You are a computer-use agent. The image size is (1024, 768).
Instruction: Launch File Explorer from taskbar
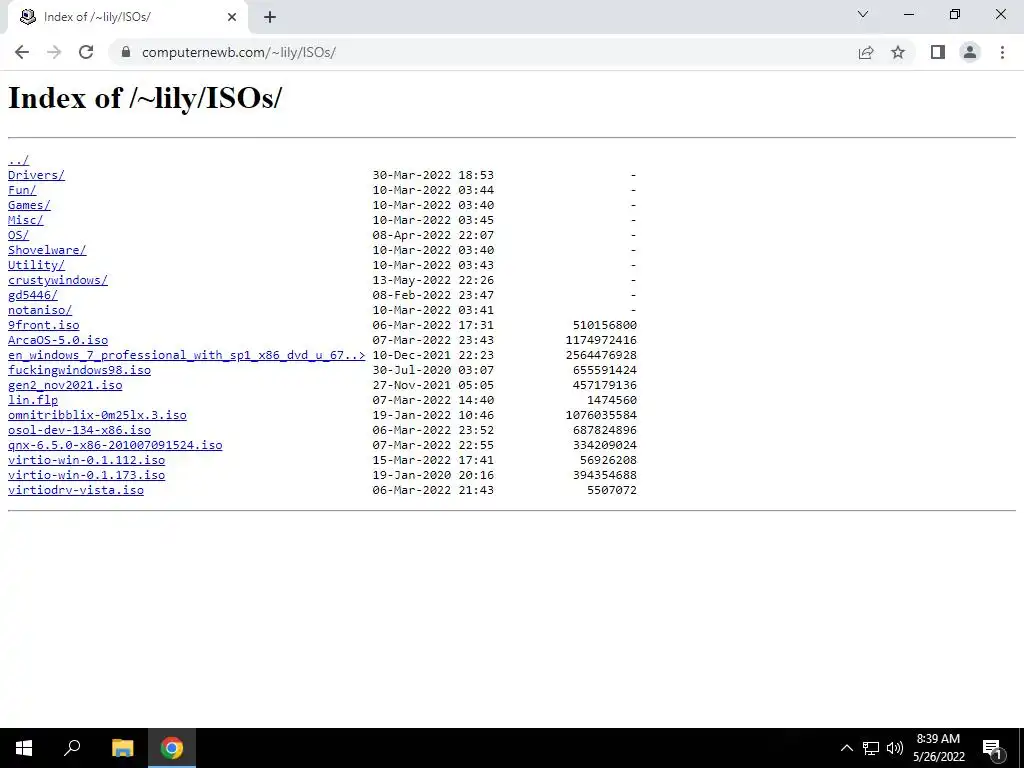pyautogui.click(x=122, y=748)
